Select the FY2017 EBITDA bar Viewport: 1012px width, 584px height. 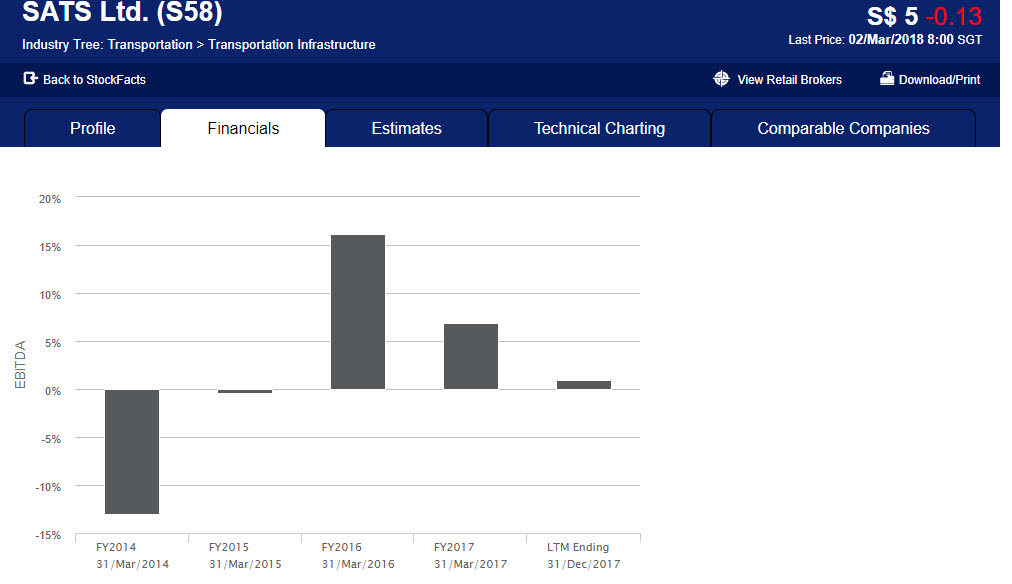tap(470, 355)
